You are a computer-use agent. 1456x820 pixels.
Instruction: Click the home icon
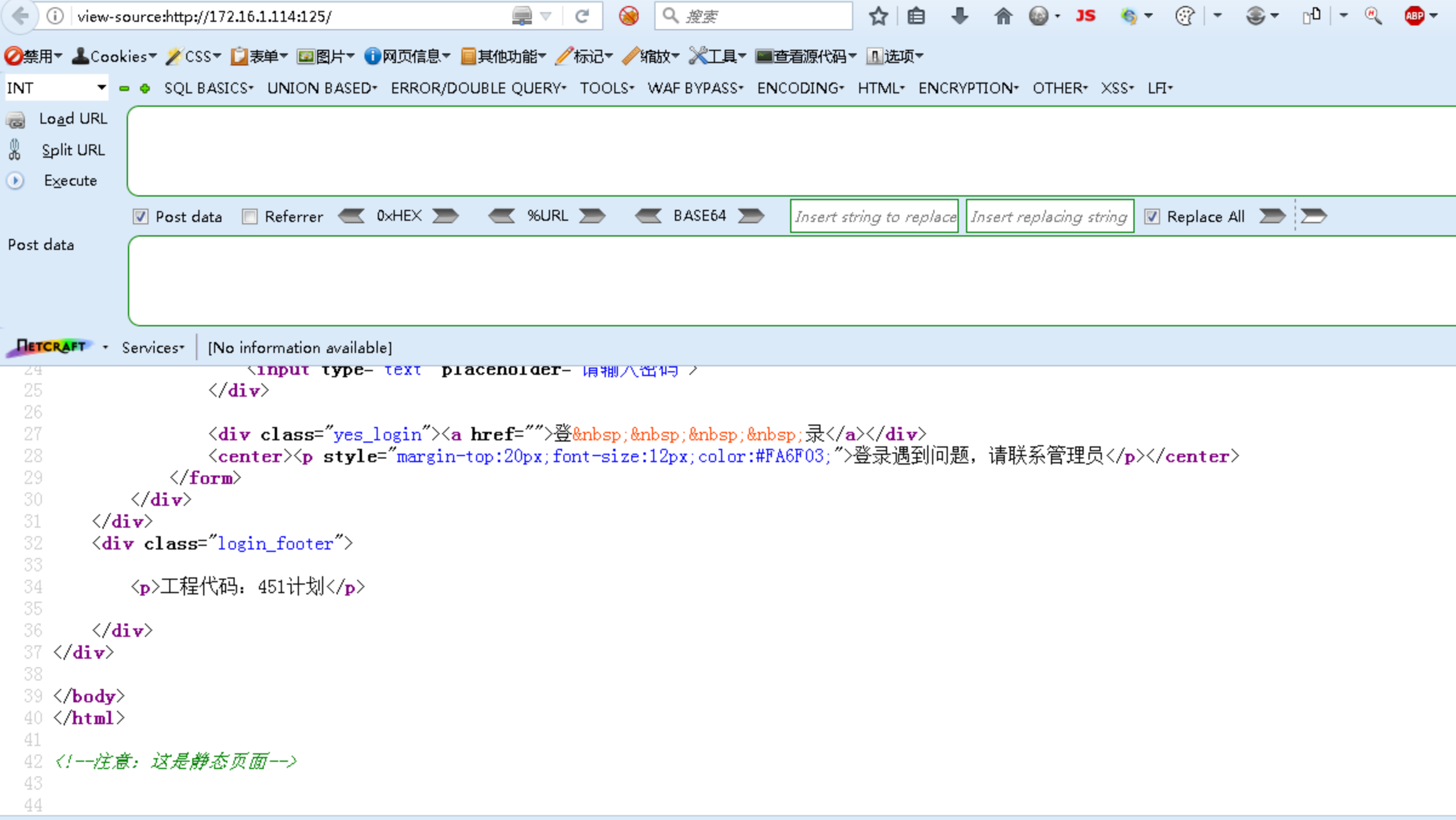pyautogui.click(x=1002, y=16)
